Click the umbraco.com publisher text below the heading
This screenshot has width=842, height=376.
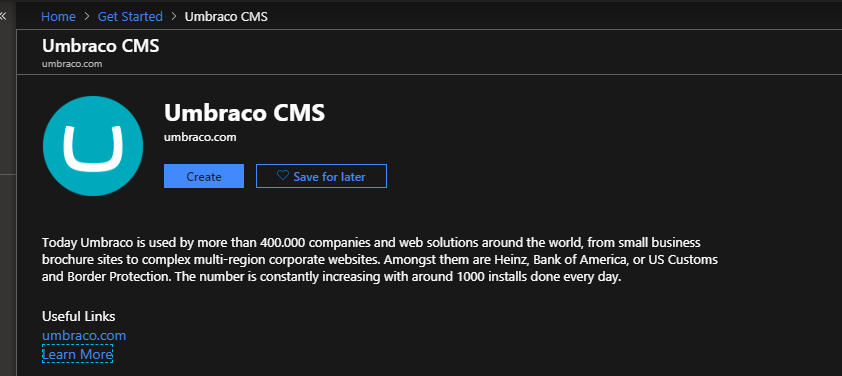pyautogui.click(x=200, y=138)
